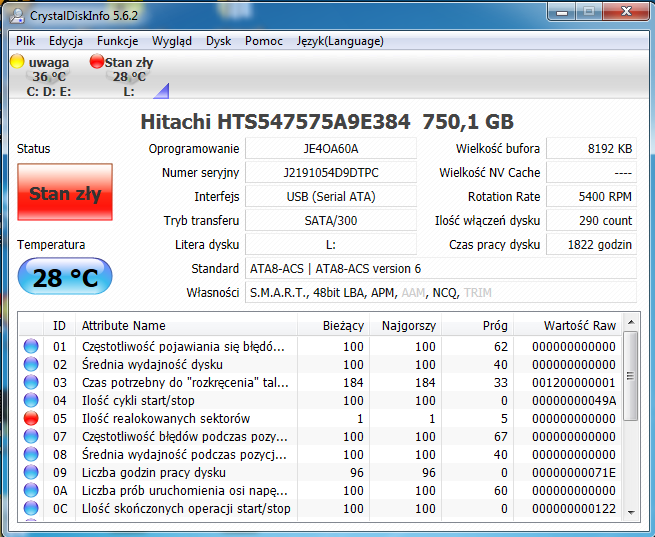Click the CrystalDiskInfo title bar app icon

pos(17,15)
